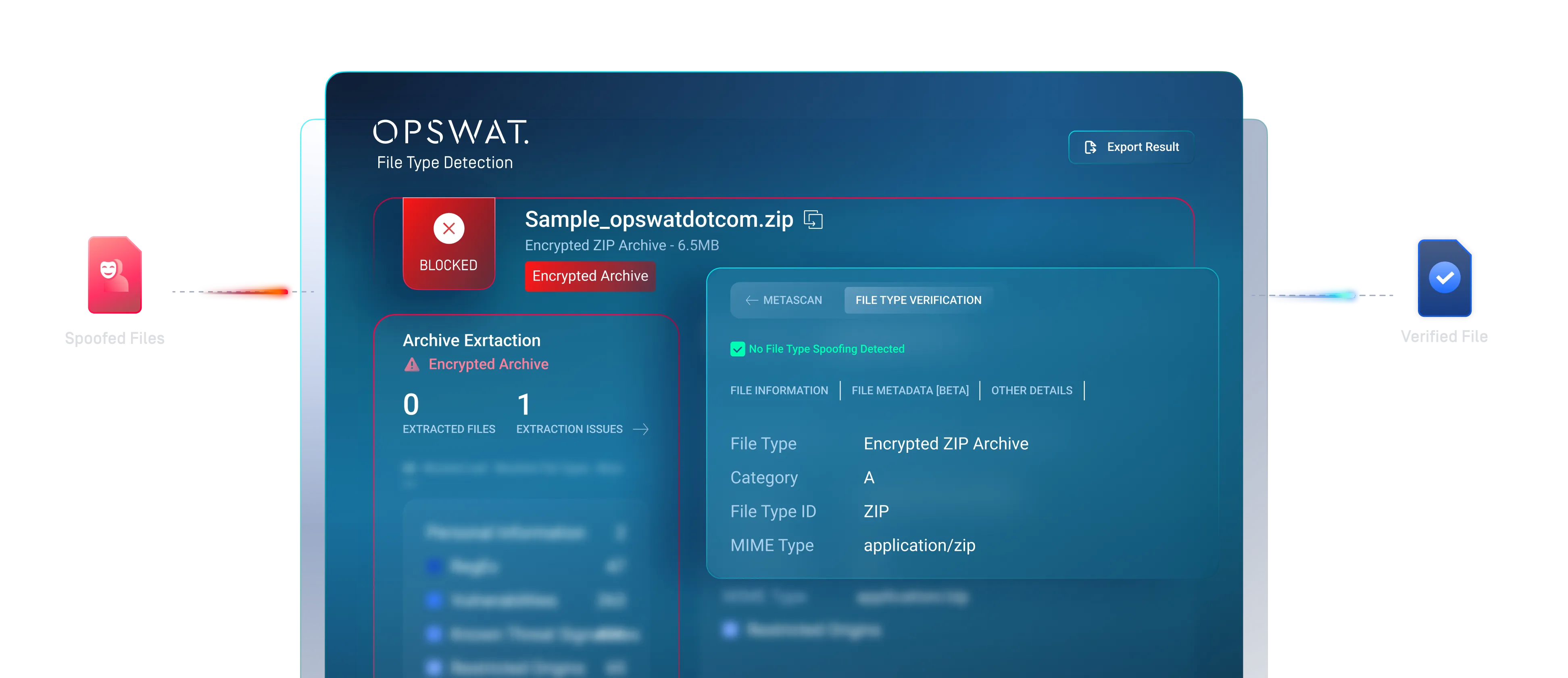Expand extraction issues with the arrow
This screenshot has width=1568, height=678.
(640, 429)
